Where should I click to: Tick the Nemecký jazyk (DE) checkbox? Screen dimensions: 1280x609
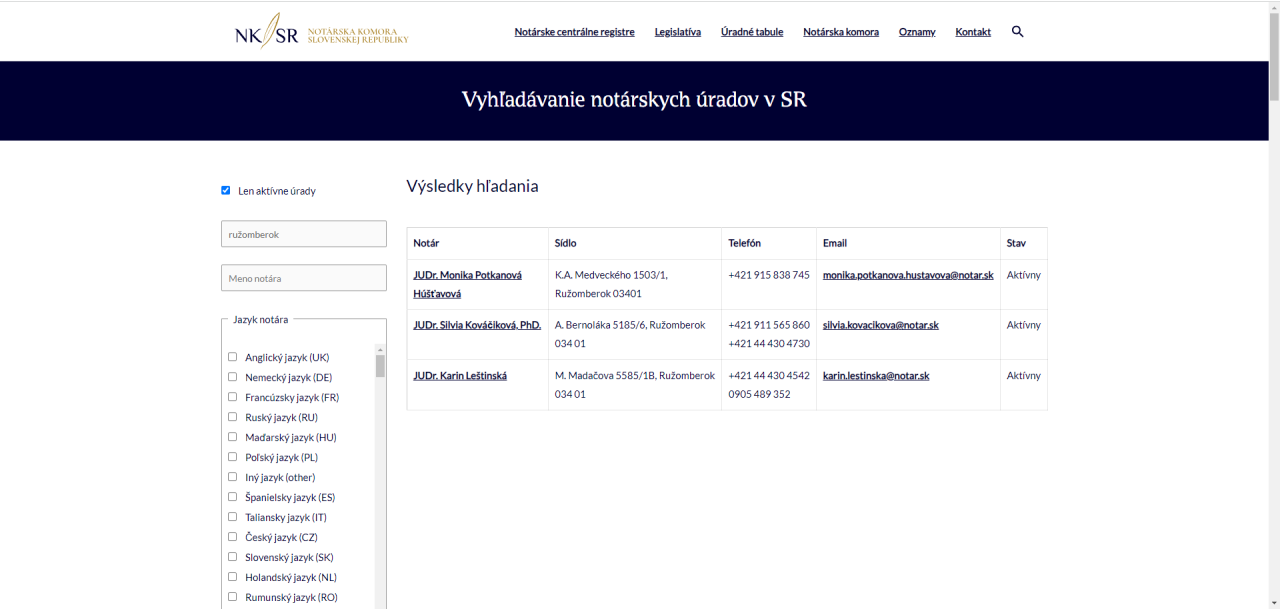233,377
